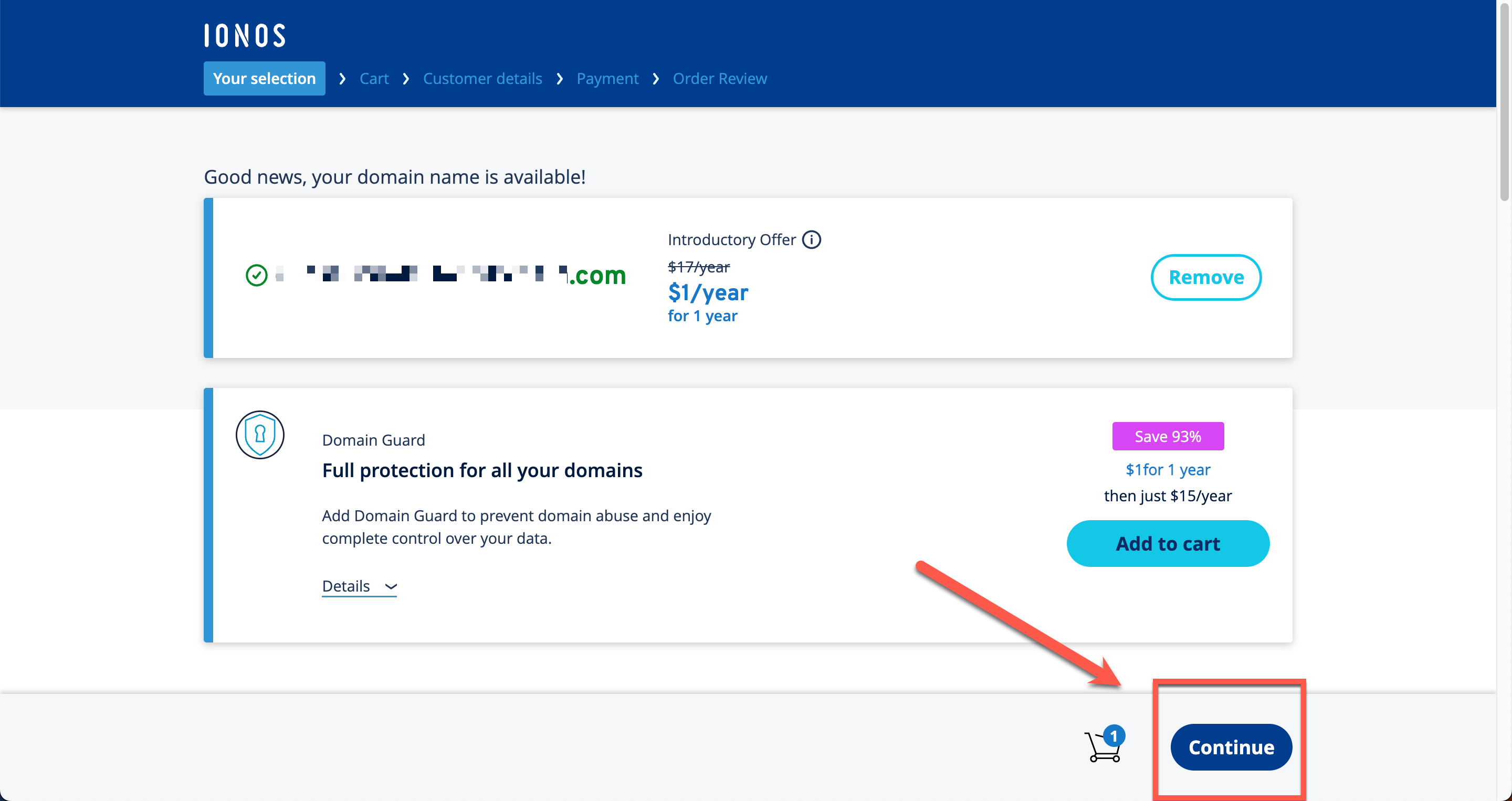
Task: Click the Continue button
Action: coord(1231,747)
